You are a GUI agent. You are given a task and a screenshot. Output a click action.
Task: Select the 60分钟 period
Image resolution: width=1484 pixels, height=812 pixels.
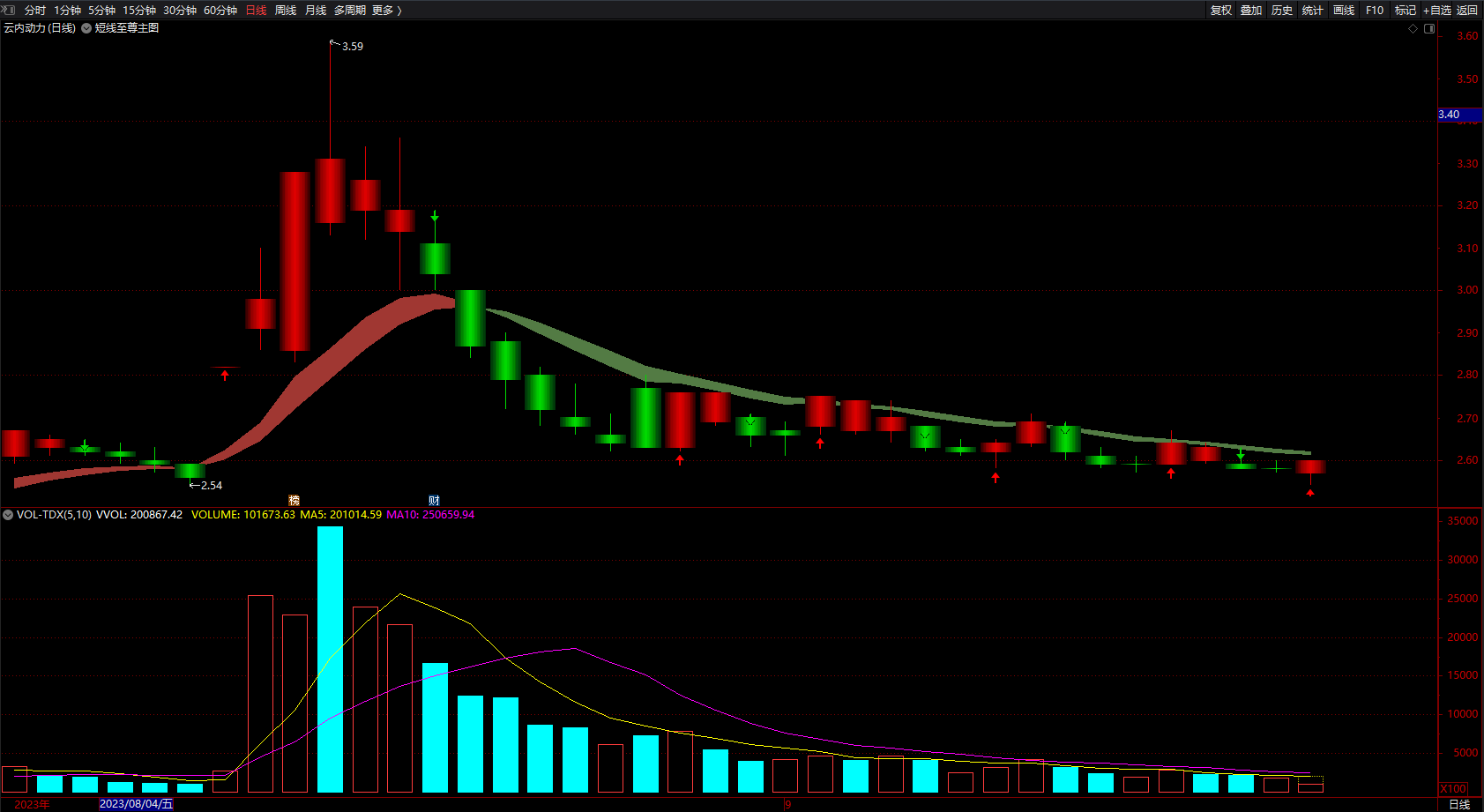220,11
